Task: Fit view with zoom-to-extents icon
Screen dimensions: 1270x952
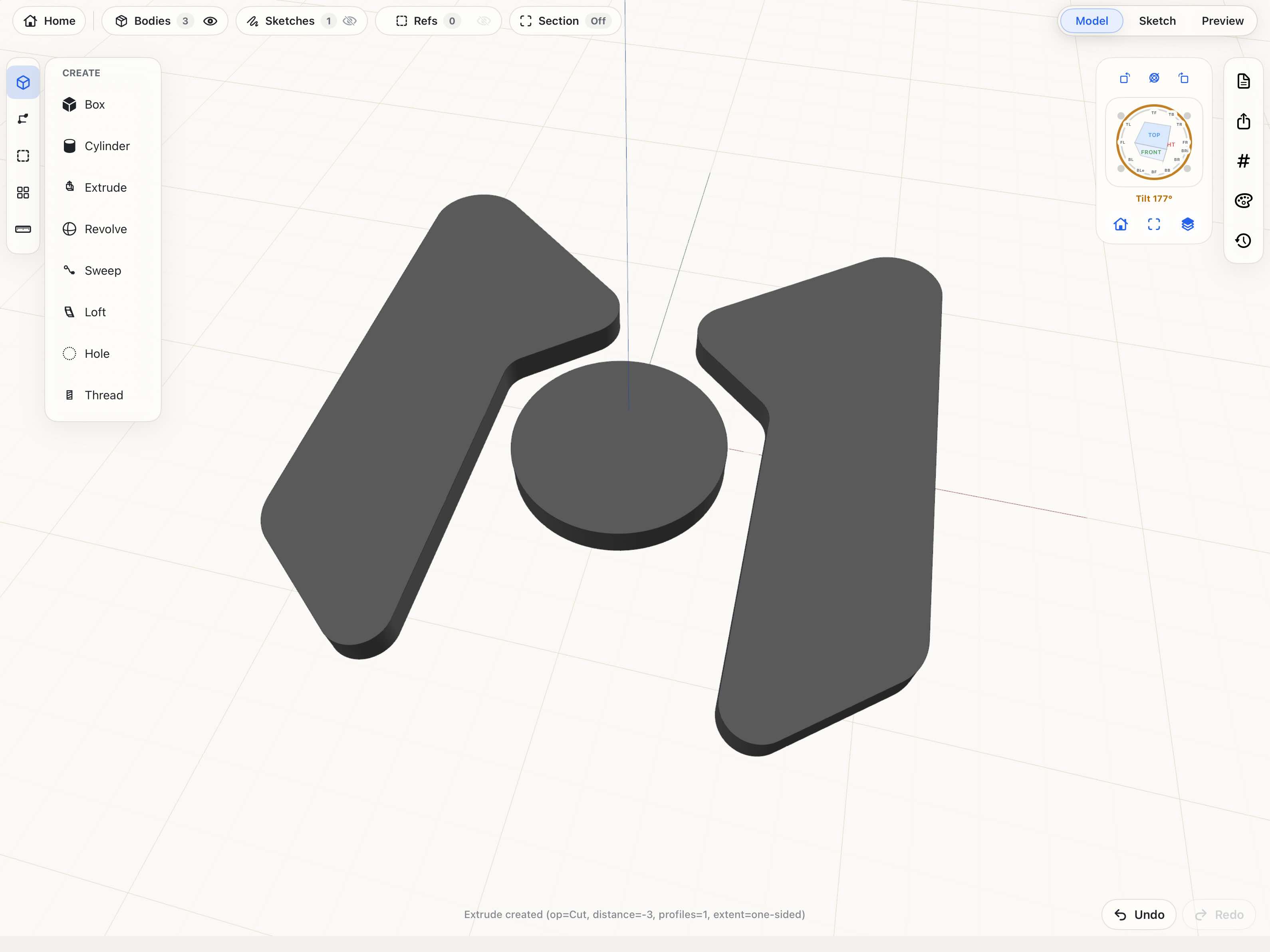Action: [1154, 224]
